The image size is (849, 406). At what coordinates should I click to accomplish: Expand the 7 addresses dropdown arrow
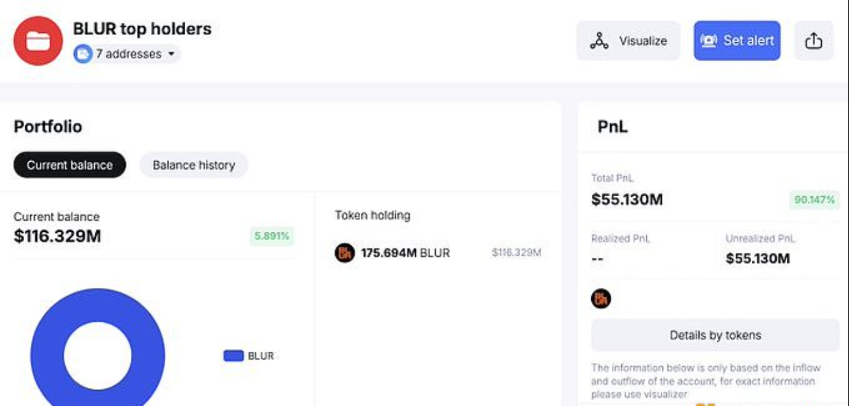(171, 54)
